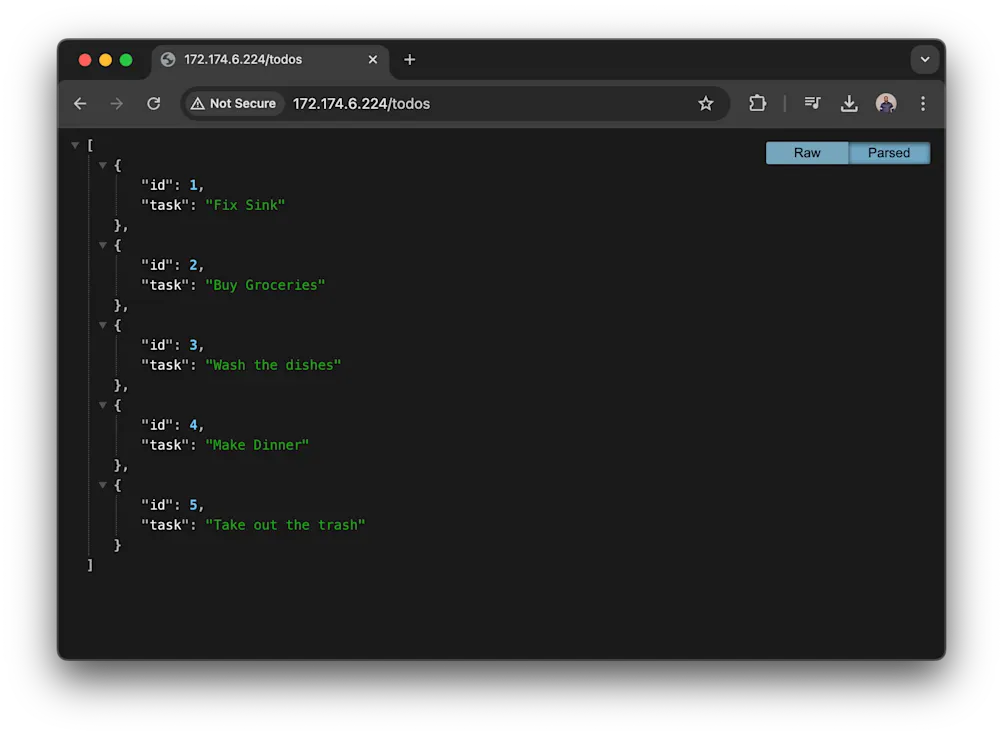Click the profile avatar icon

[x=886, y=103]
